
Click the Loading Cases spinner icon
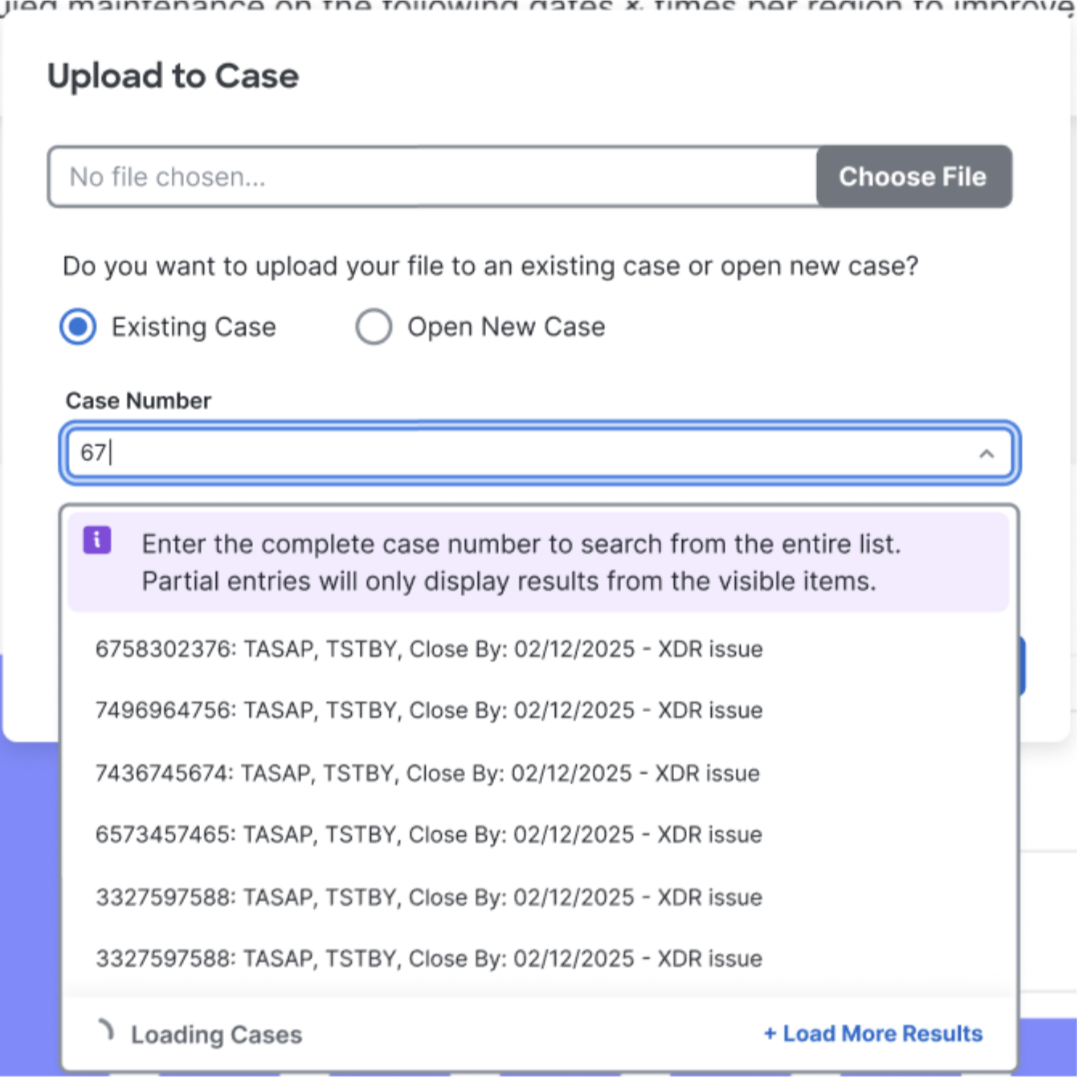tap(105, 1031)
